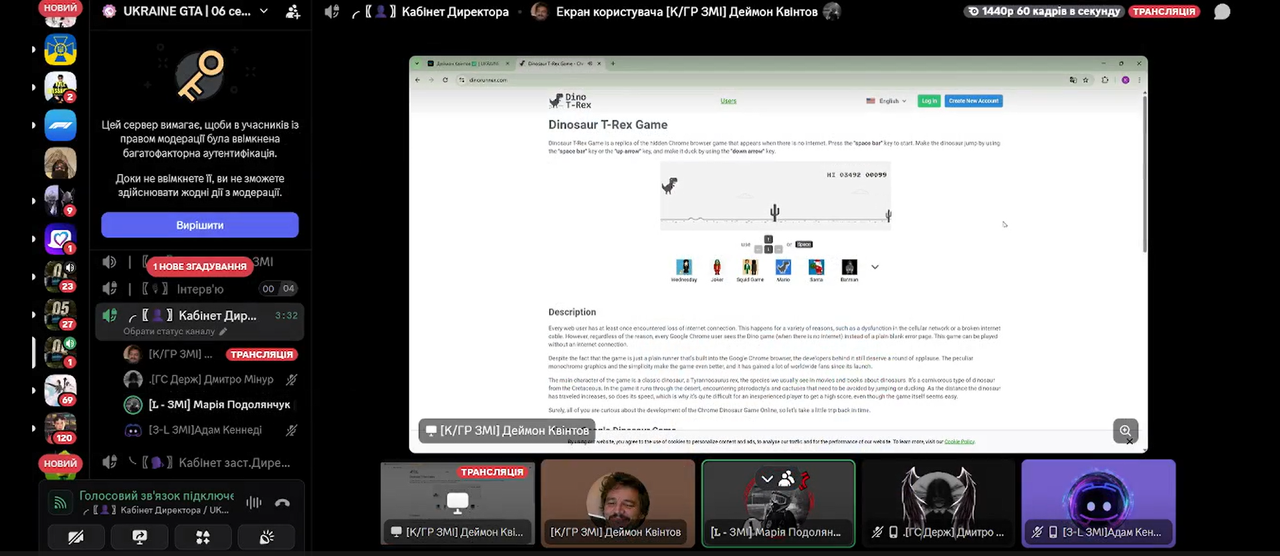The width and height of the screenshot is (1280, 556).
Task: Open purple heart server icon
Action: (x=60, y=239)
